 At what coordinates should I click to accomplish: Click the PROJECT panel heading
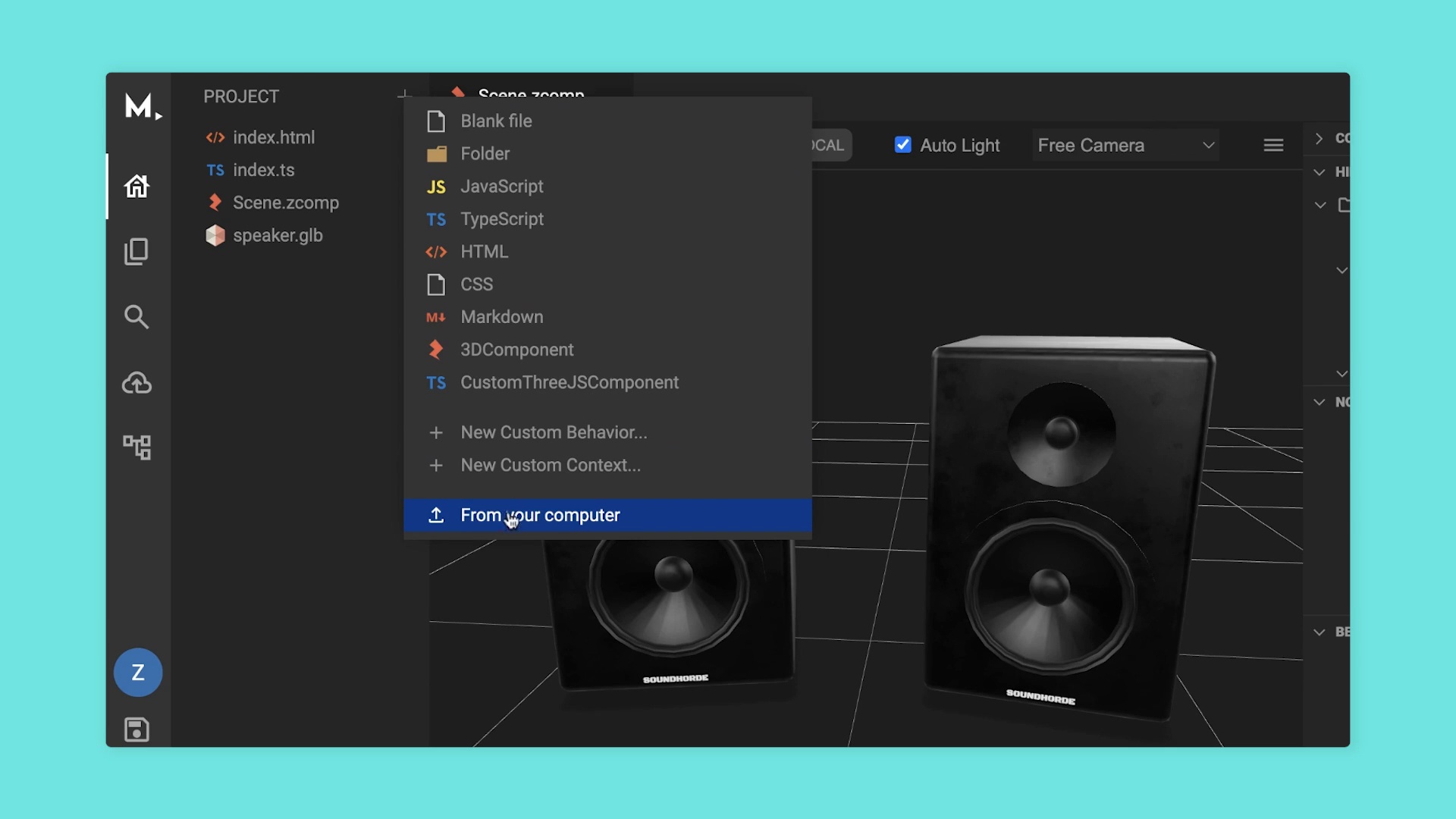[241, 96]
